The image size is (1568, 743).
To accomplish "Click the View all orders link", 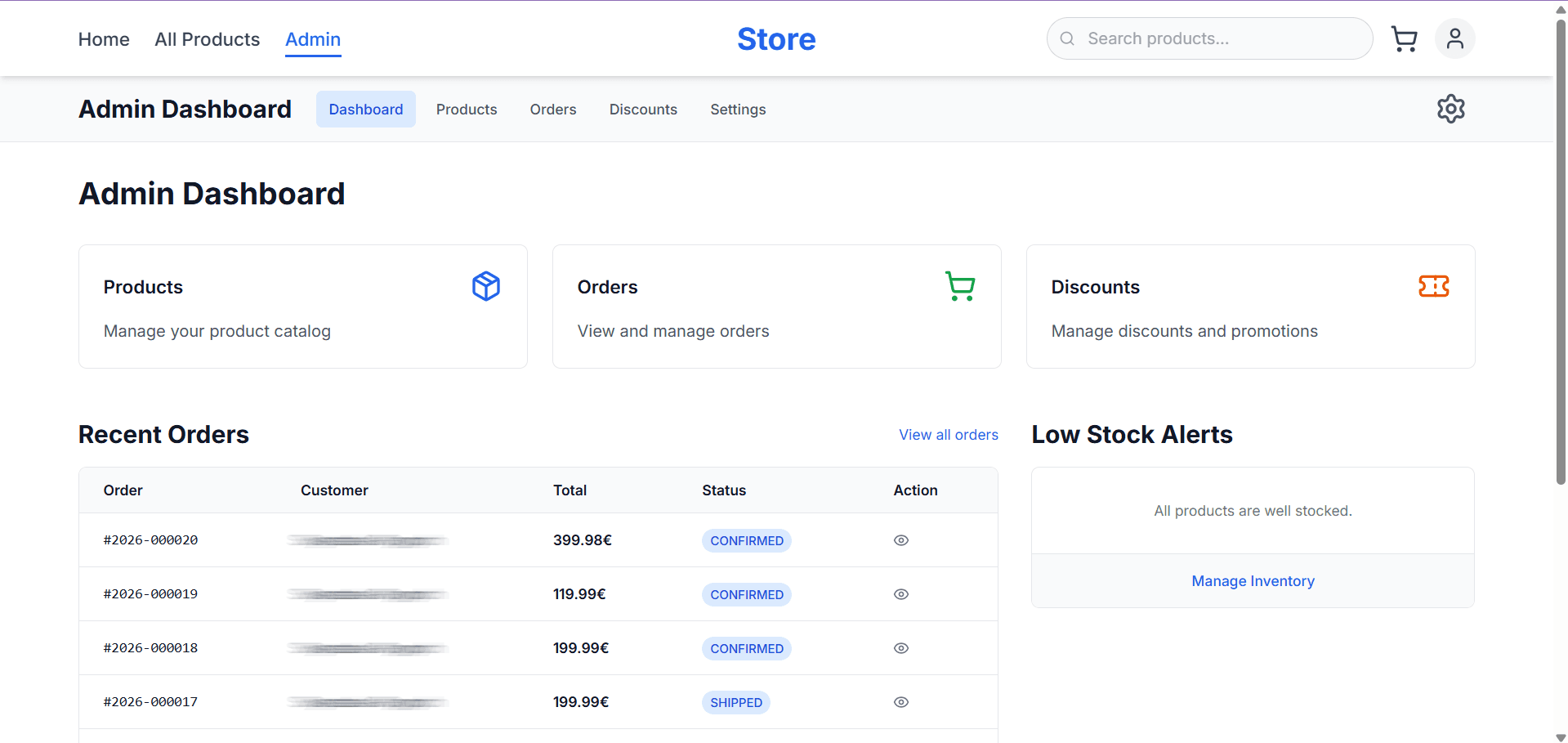I will (948, 434).
